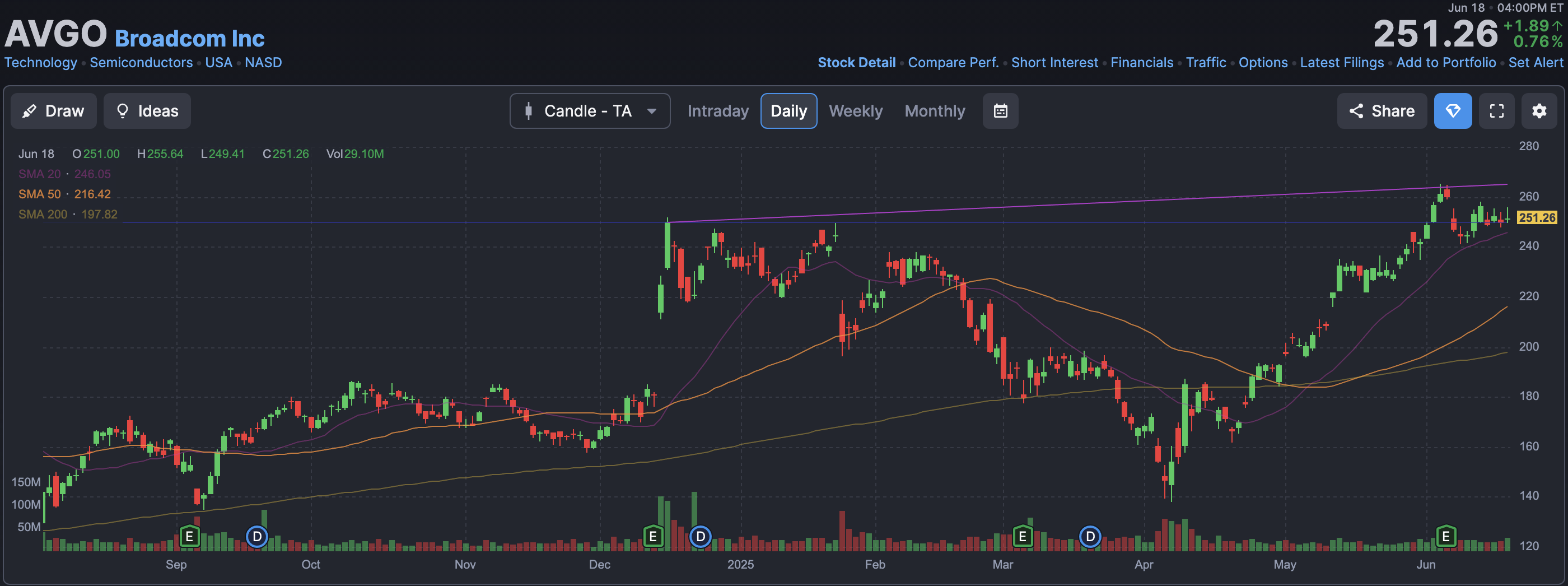Toggle fullscreen chart view

[x=1496, y=111]
